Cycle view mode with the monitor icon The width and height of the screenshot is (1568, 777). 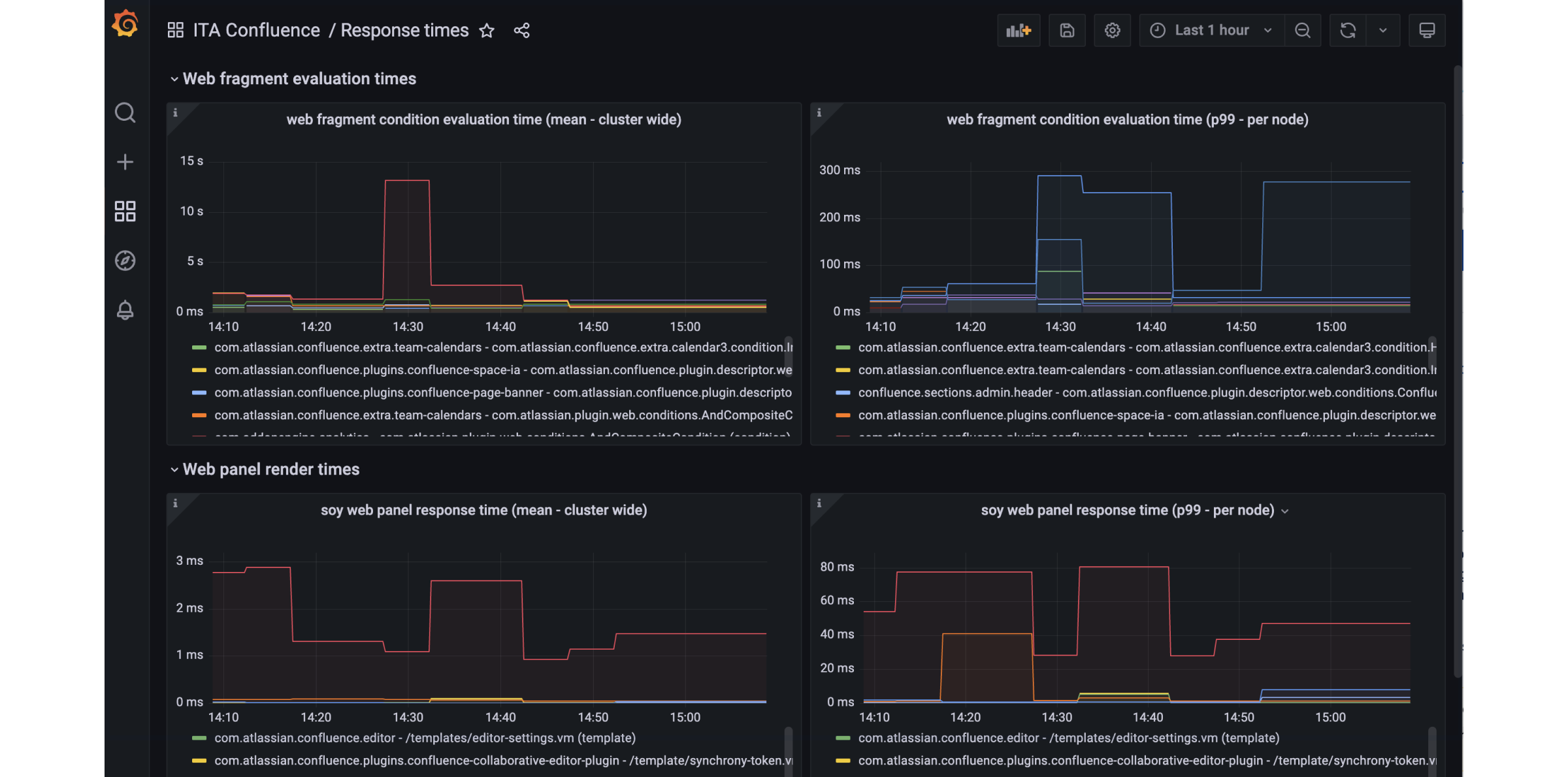coord(1427,31)
